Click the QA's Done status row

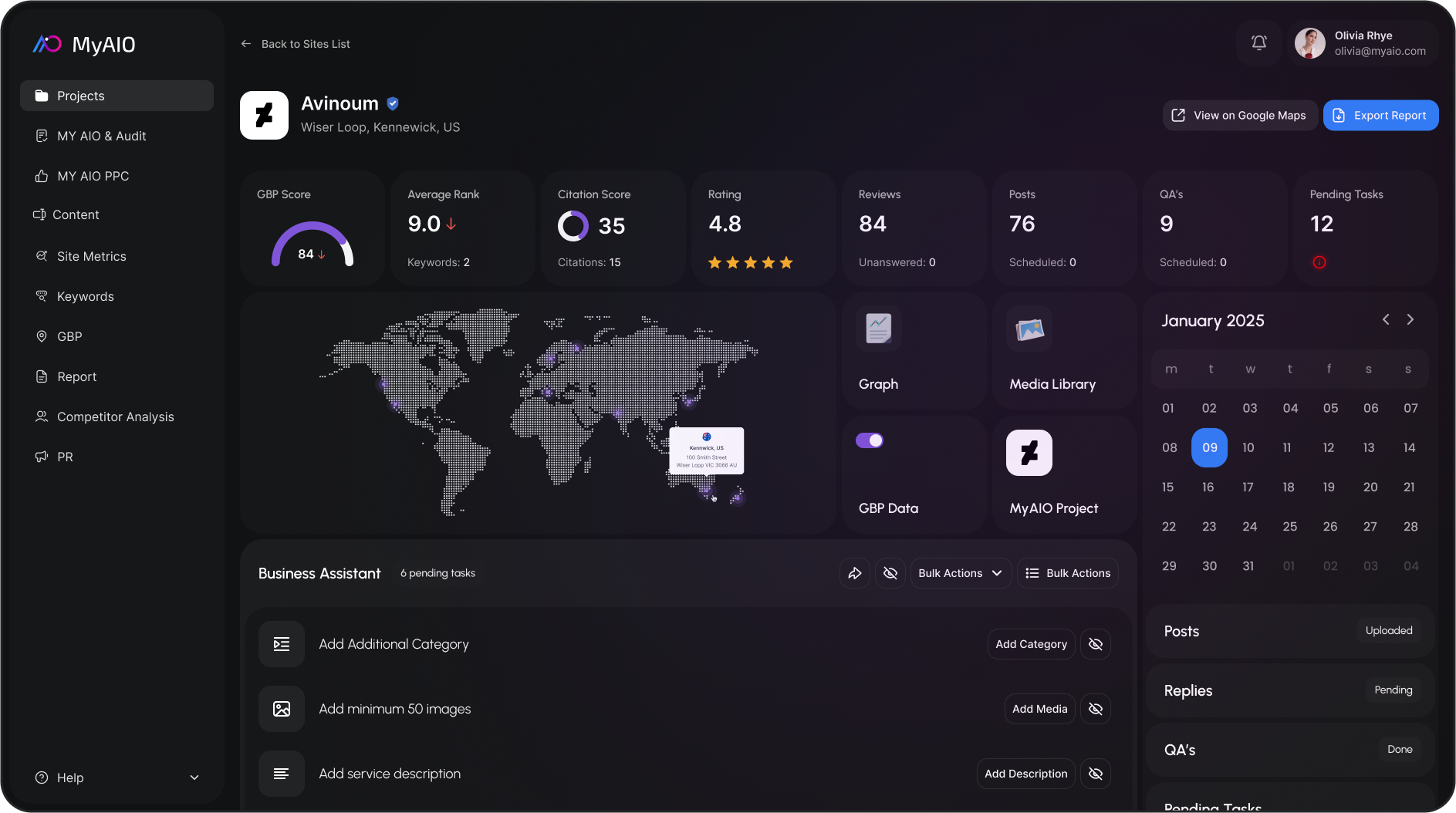click(x=1290, y=750)
